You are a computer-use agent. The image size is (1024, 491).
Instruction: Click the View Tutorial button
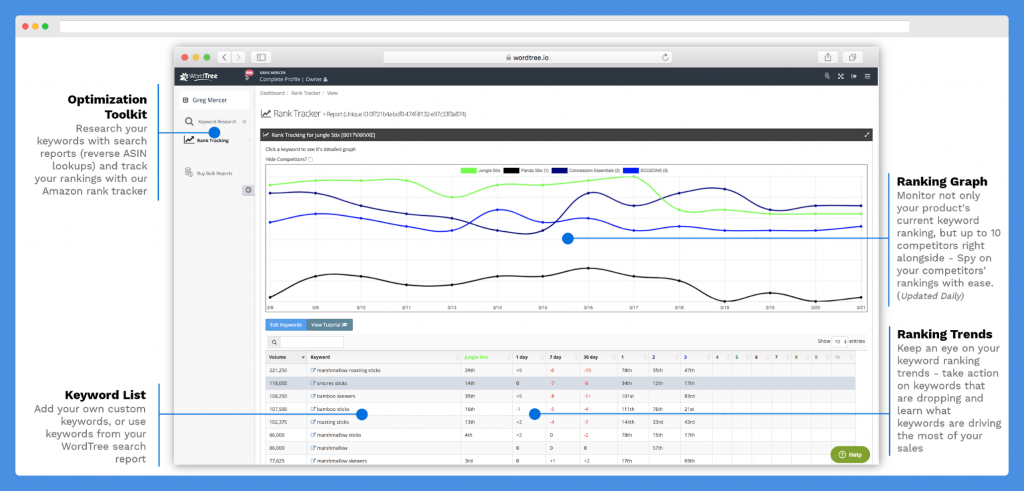coord(329,325)
